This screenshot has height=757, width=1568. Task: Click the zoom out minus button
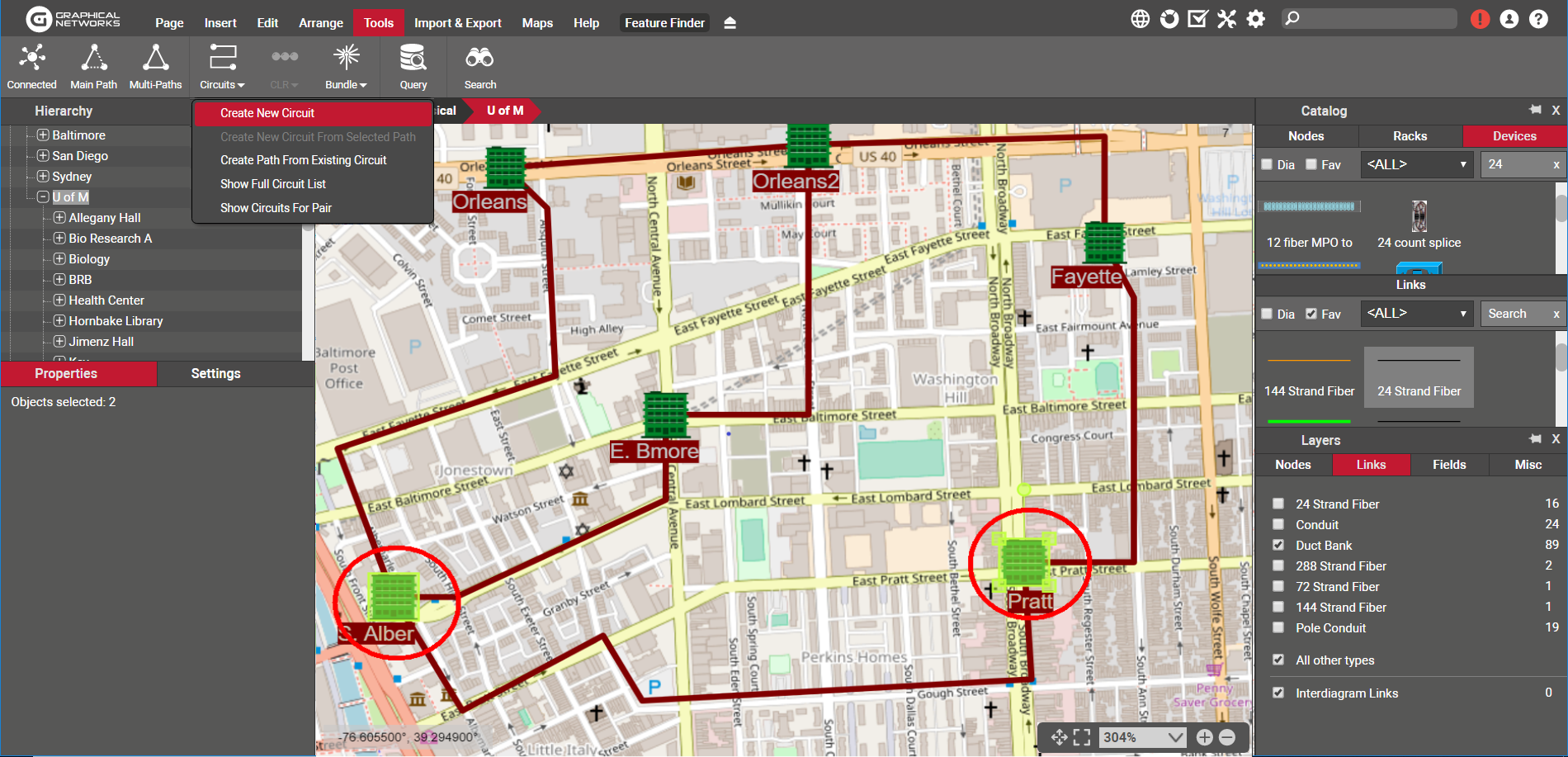pos(1227,737)
